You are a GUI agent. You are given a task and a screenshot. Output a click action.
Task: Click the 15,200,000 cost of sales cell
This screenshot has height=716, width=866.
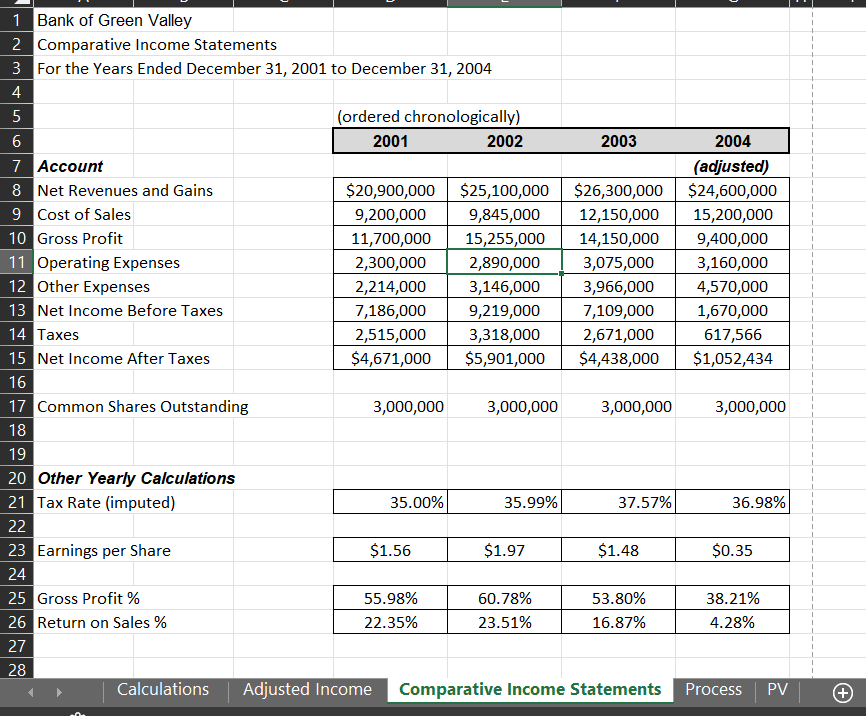[x=732, y=214]
